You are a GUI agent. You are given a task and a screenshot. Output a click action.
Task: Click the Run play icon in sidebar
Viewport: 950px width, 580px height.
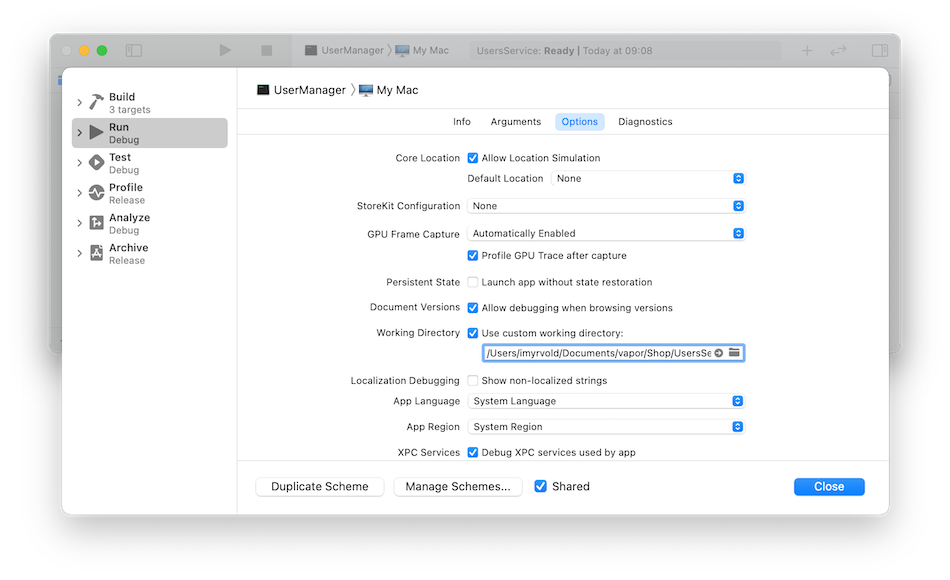96,132
